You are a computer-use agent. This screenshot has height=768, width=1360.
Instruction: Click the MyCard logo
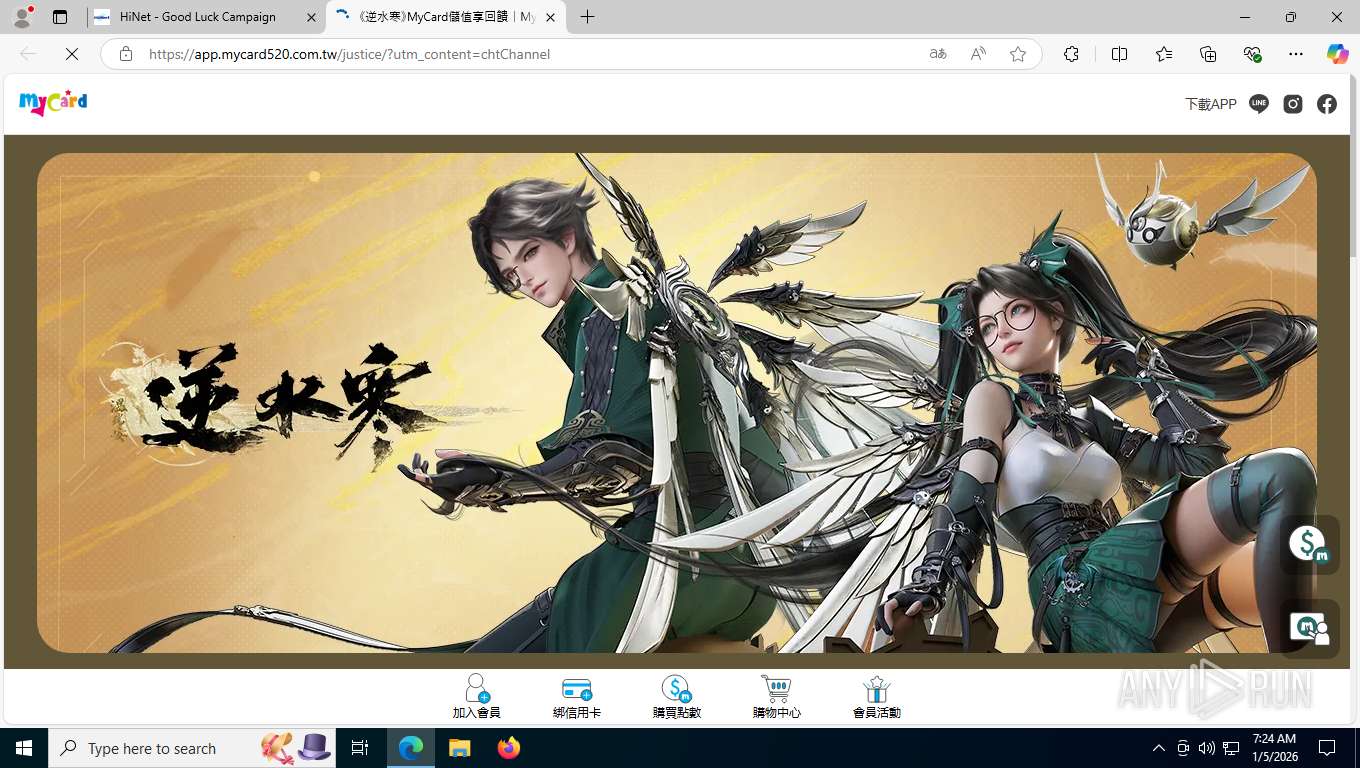(x=53, y=102)
